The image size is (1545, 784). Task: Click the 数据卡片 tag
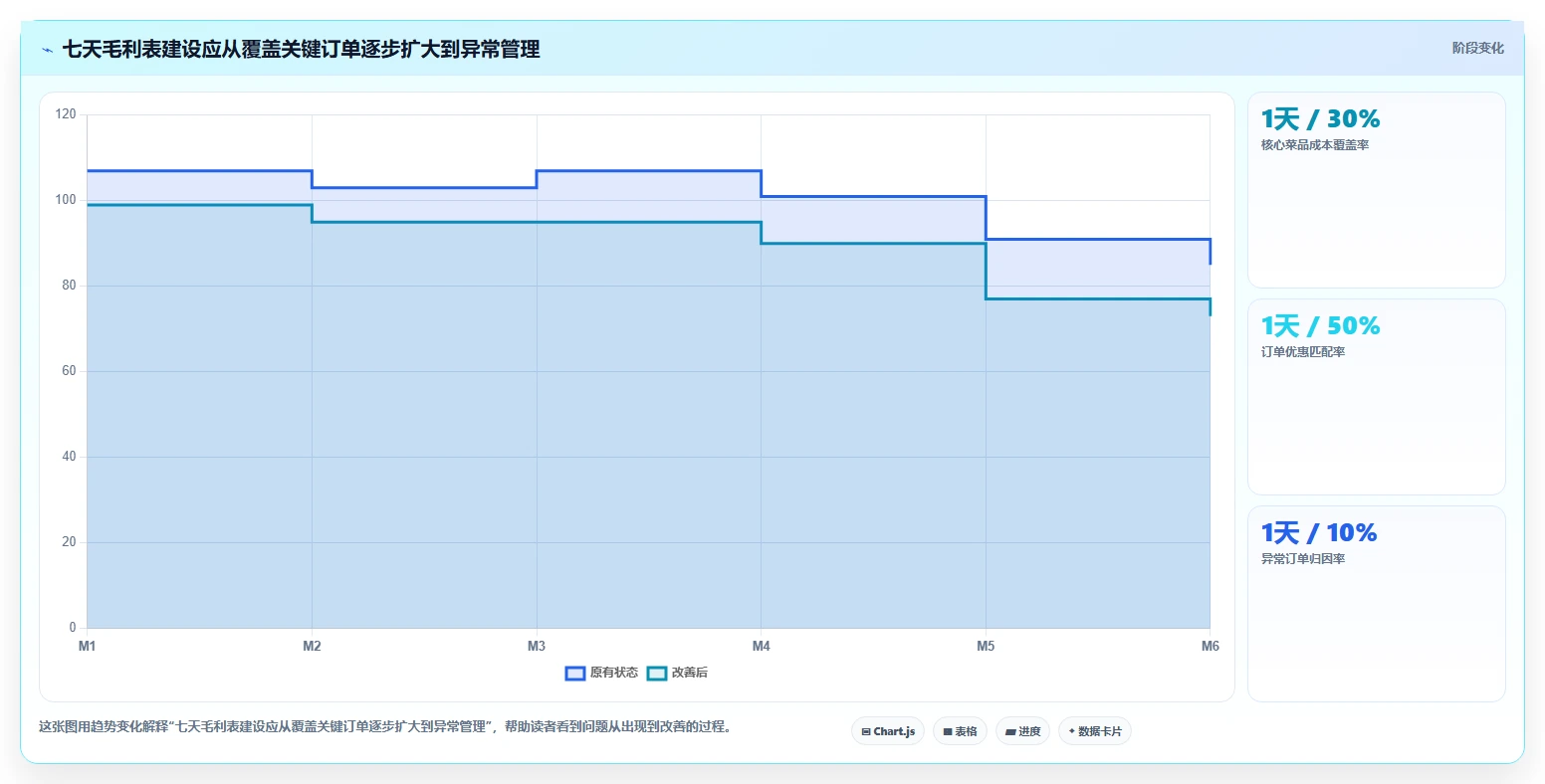point(1095,731)
